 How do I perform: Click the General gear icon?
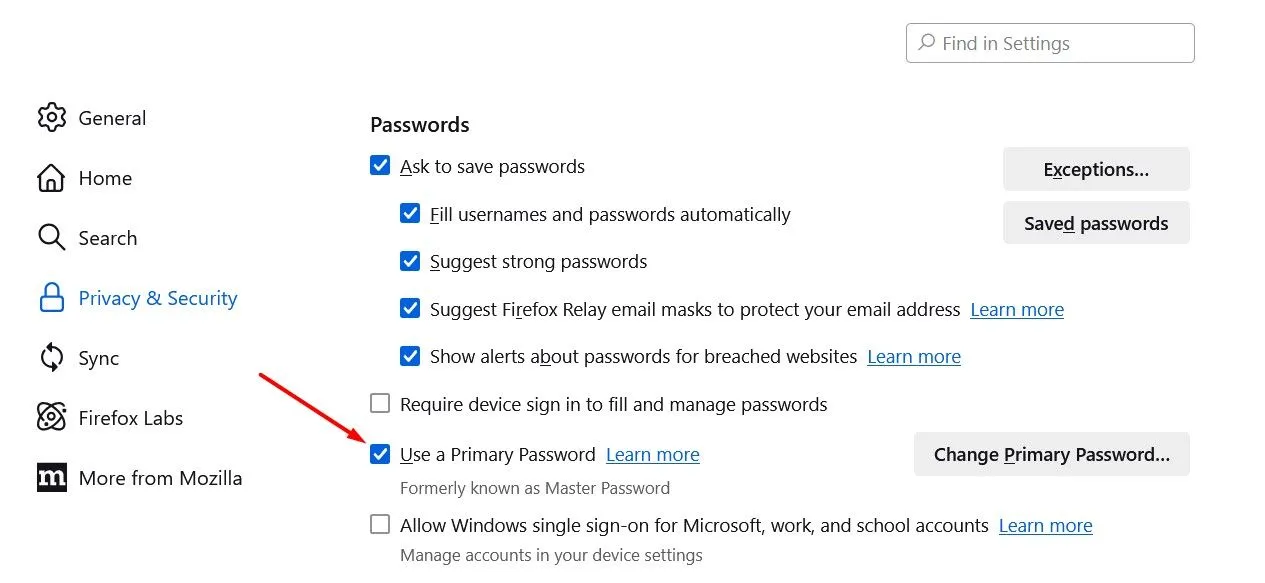(51, 118)
